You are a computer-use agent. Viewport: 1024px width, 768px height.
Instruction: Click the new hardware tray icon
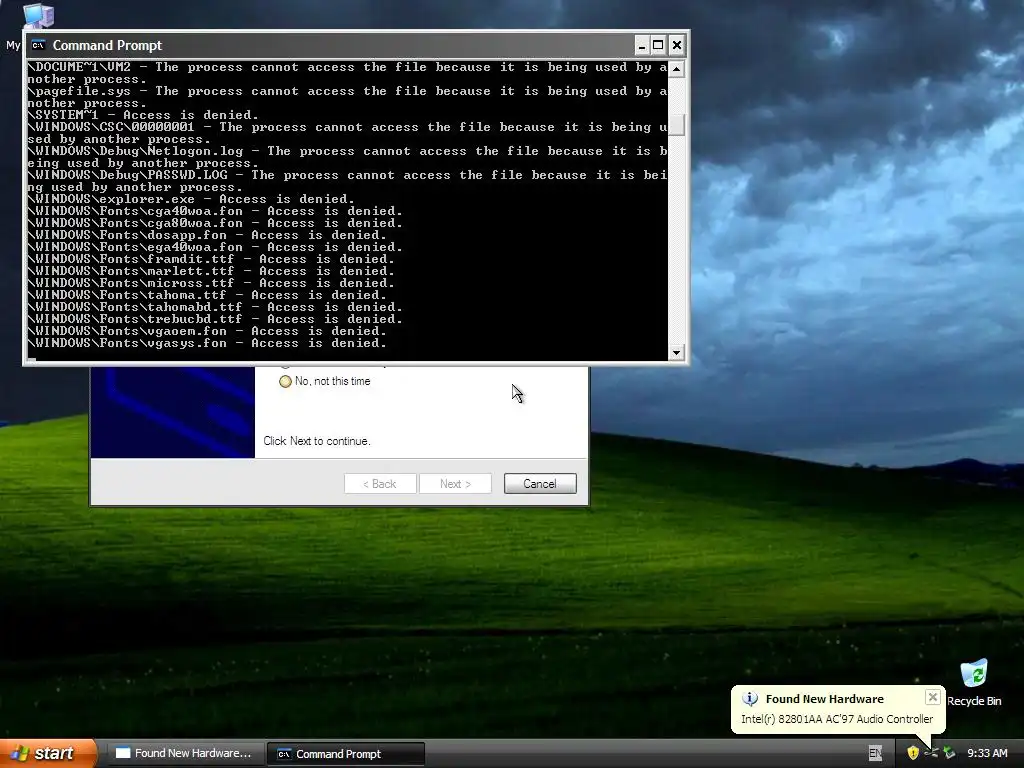(x=931, y=753)
